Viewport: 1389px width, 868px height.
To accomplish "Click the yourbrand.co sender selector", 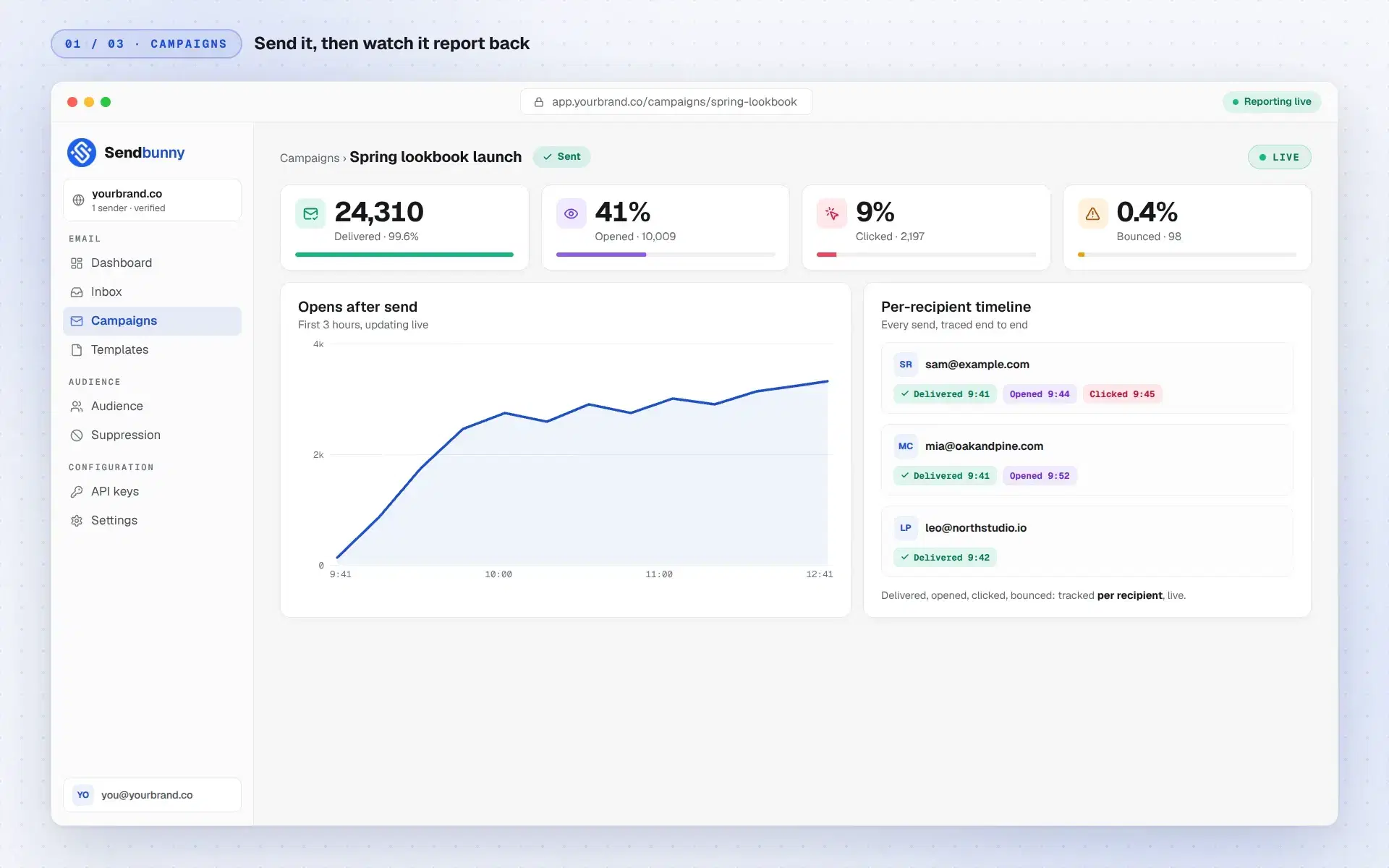I will click(x=152, y=200).
